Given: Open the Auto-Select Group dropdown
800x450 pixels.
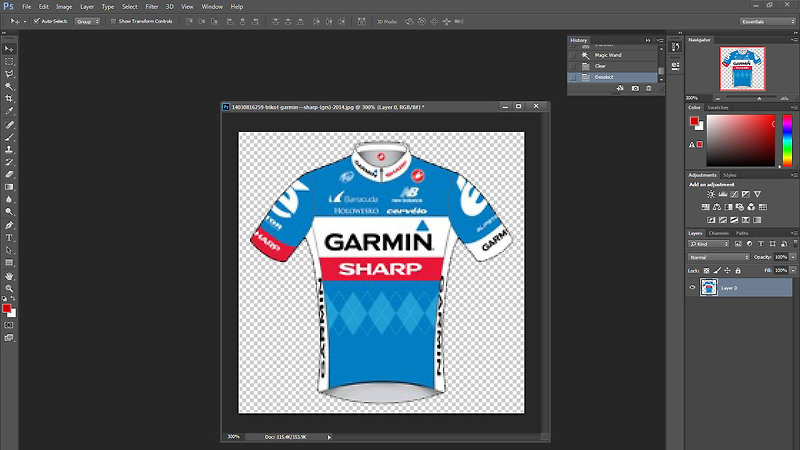Looking at the screenshot, I should [87, 21].
